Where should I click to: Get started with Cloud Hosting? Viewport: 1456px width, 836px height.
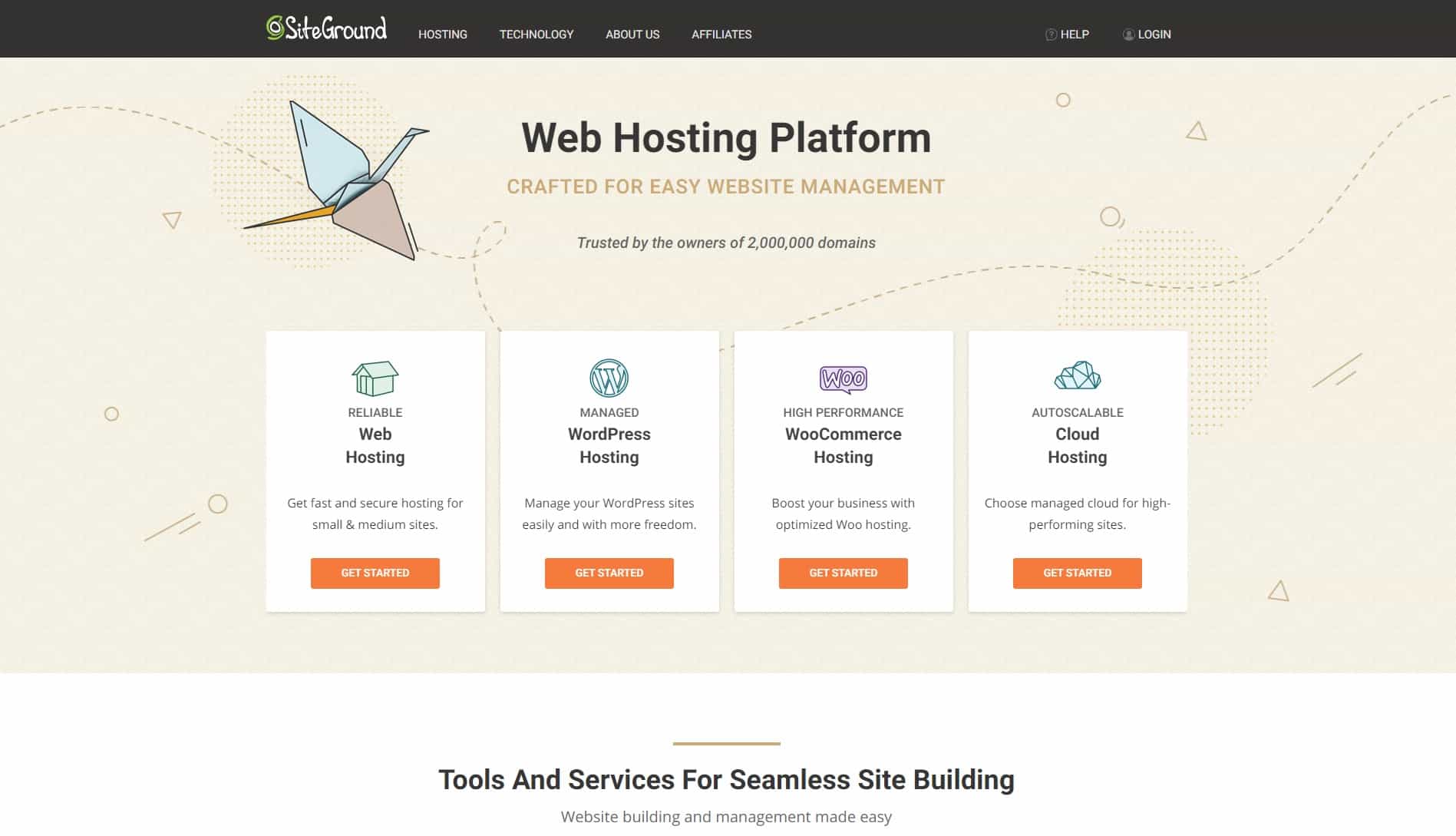1078,573
